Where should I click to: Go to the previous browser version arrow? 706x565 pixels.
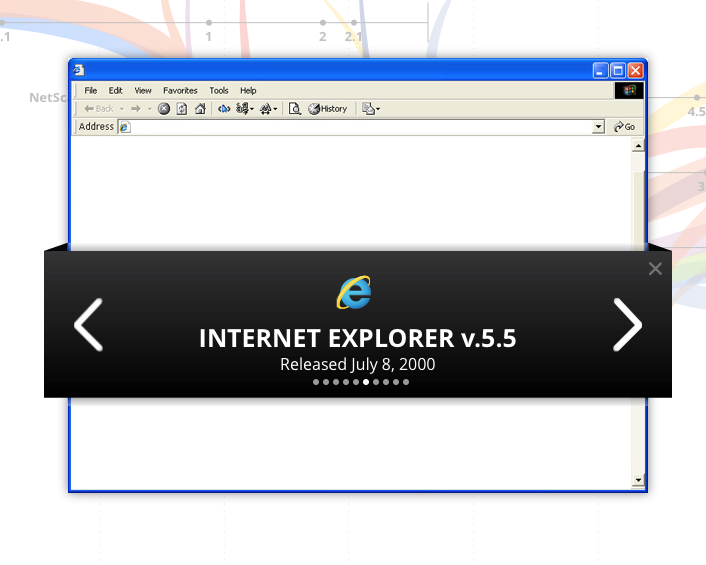pos(88,325)
